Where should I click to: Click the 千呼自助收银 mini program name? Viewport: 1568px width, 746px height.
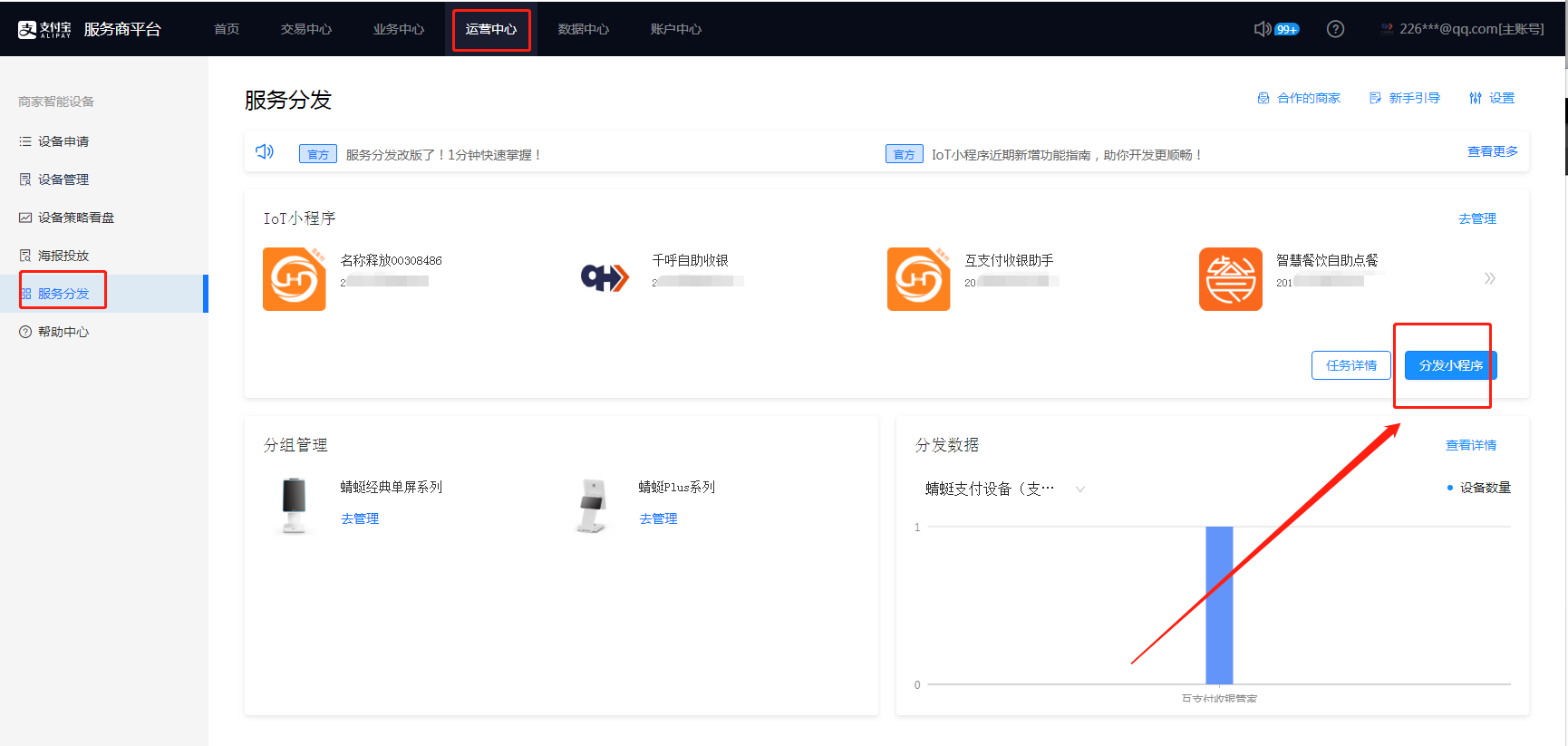pyautogui.click(x=690, y=260)
